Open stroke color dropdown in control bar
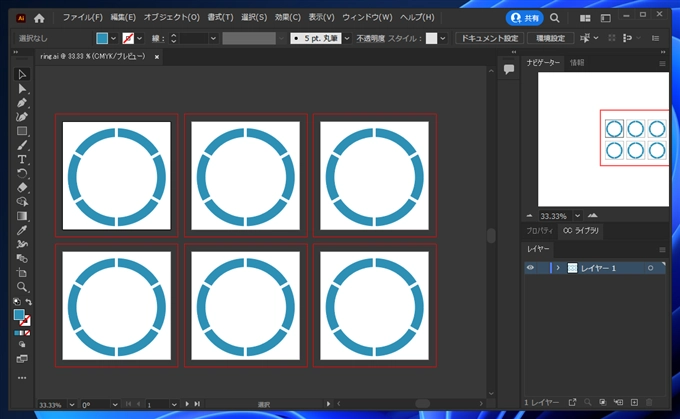This screenshot has width=680, height=419. pos(139,39)
